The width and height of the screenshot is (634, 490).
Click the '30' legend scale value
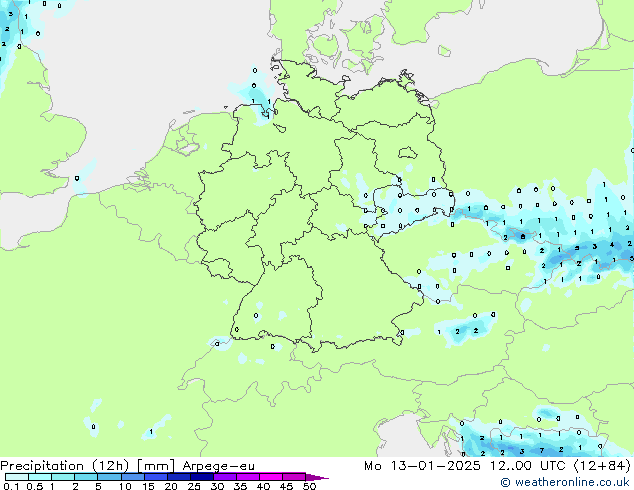(217, 486)
